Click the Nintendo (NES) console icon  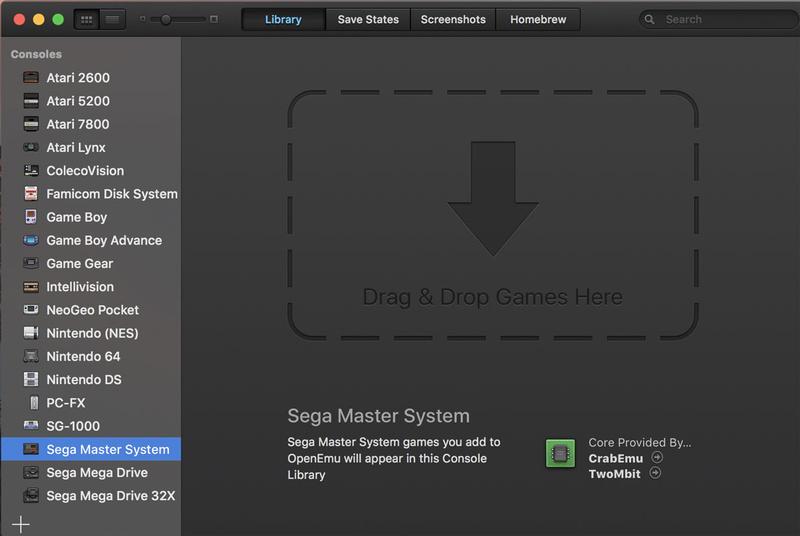pyautogui.click(x=31, y=333)
